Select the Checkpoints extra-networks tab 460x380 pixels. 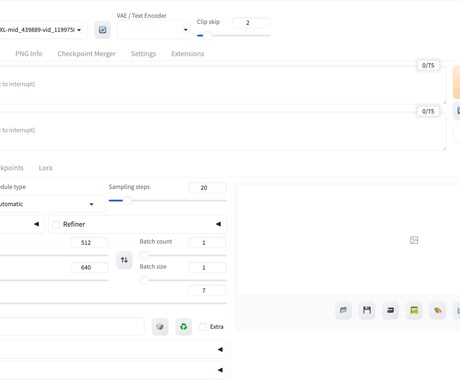(11, 168)
